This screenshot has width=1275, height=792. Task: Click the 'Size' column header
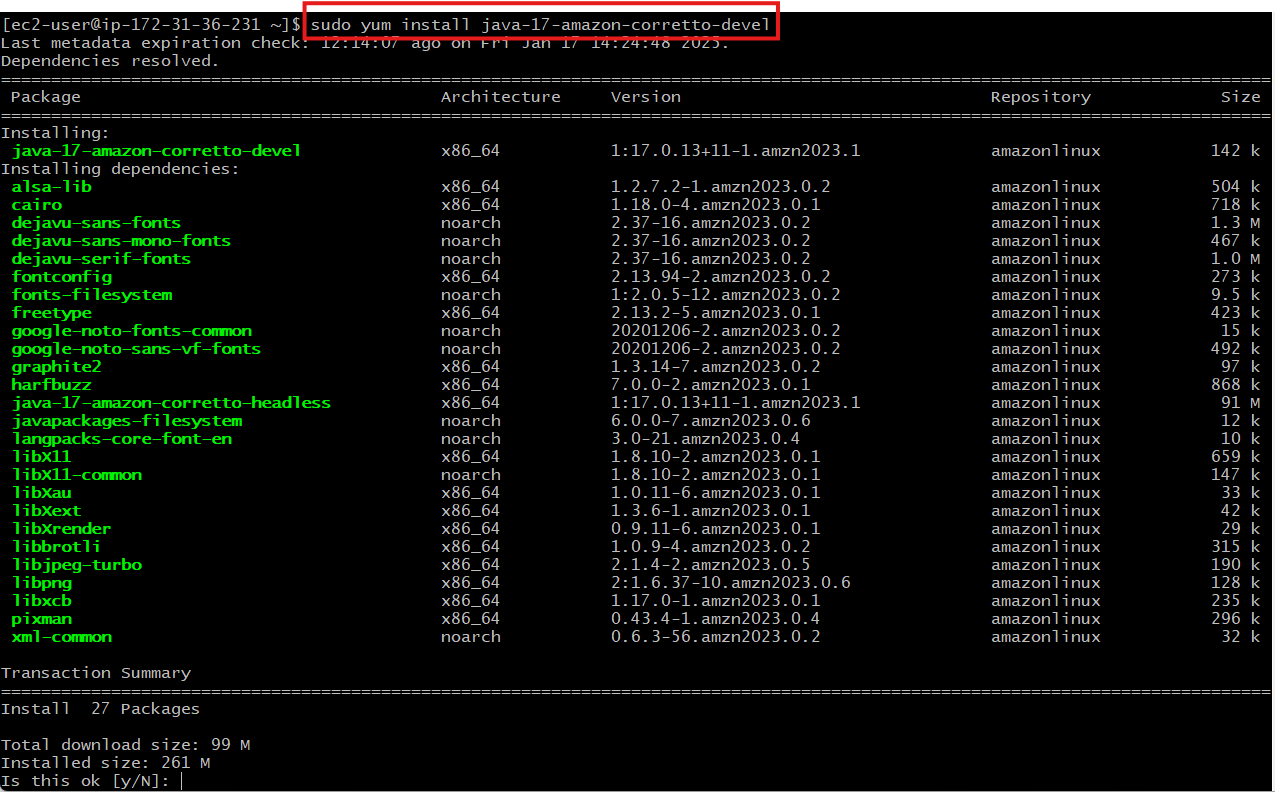coord(1241,97)
